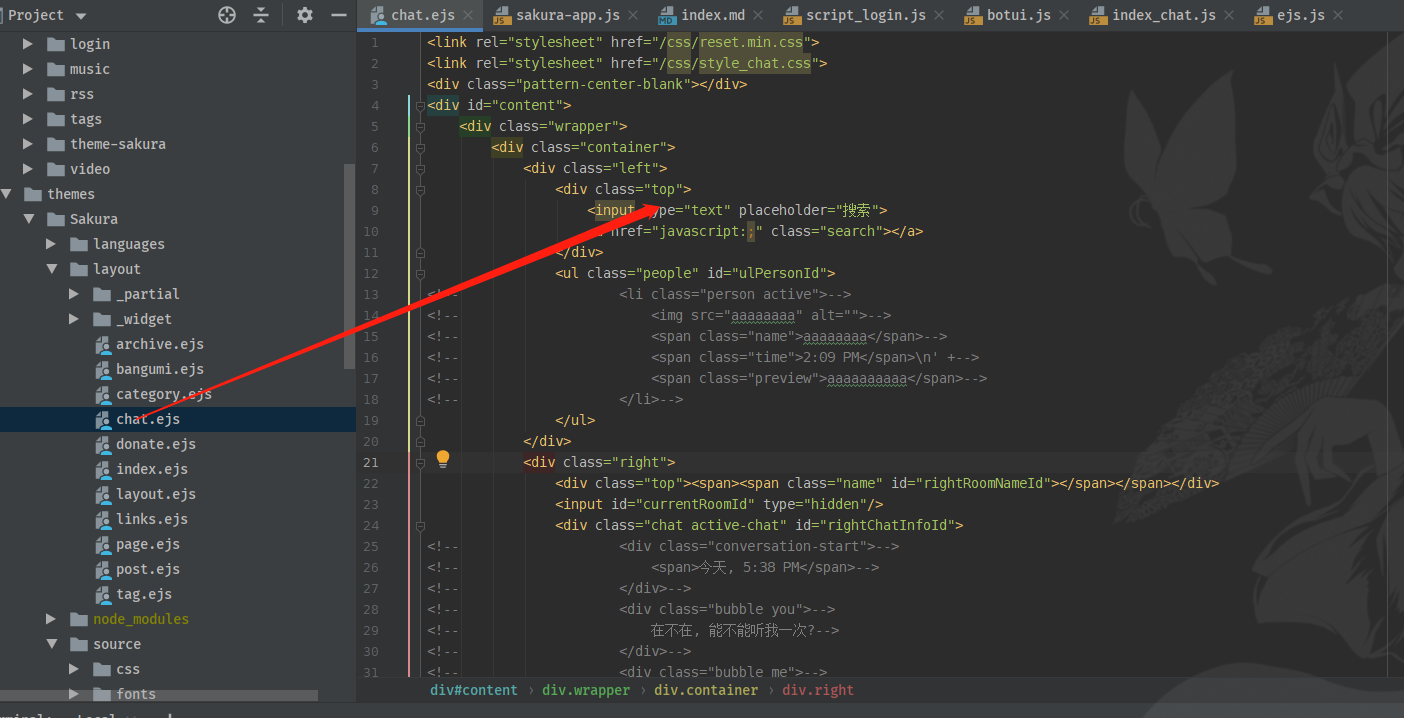Click the Project panel vertical scrollbar
The height and width of the screenshot is (718, 1404).
click(349, 266)
